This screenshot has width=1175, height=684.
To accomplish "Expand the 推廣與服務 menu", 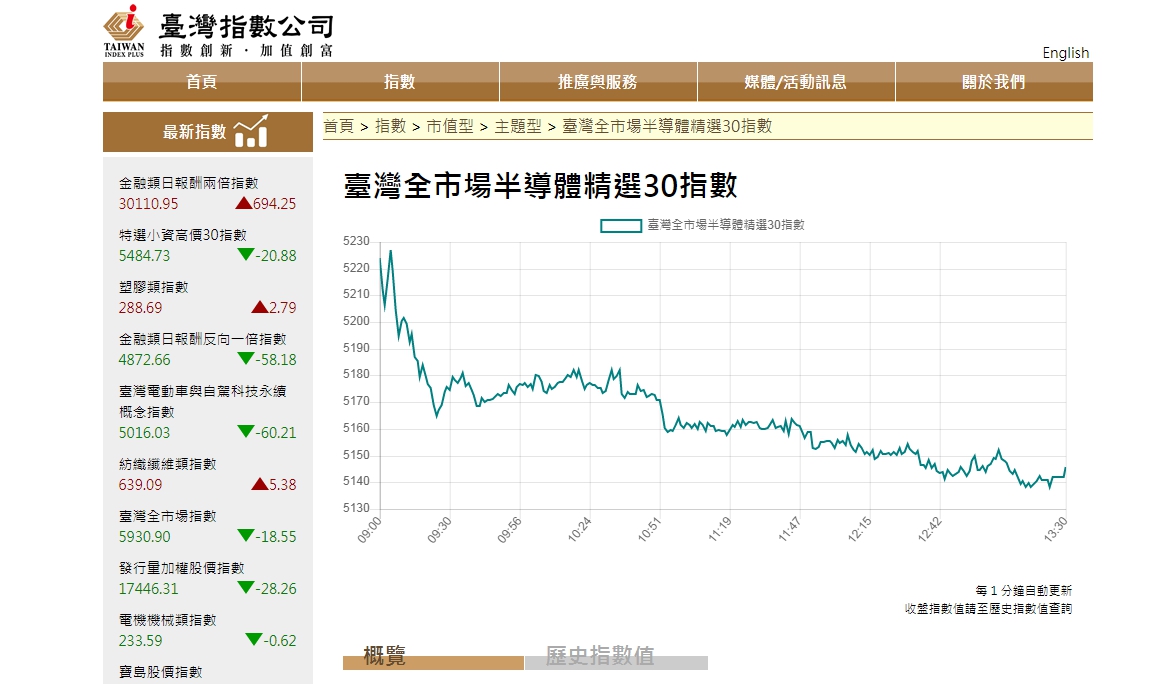I will point(597,82).
